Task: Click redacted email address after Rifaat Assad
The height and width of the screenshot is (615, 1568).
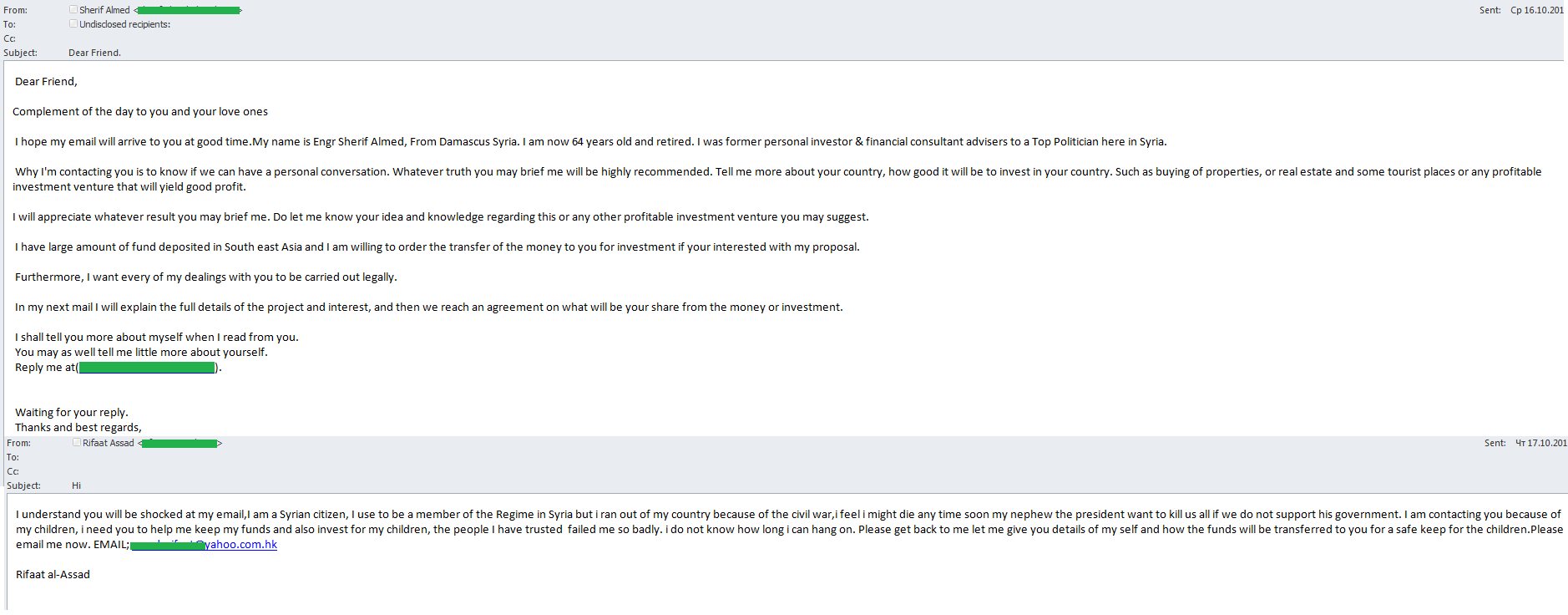Action: pos(180,443)
